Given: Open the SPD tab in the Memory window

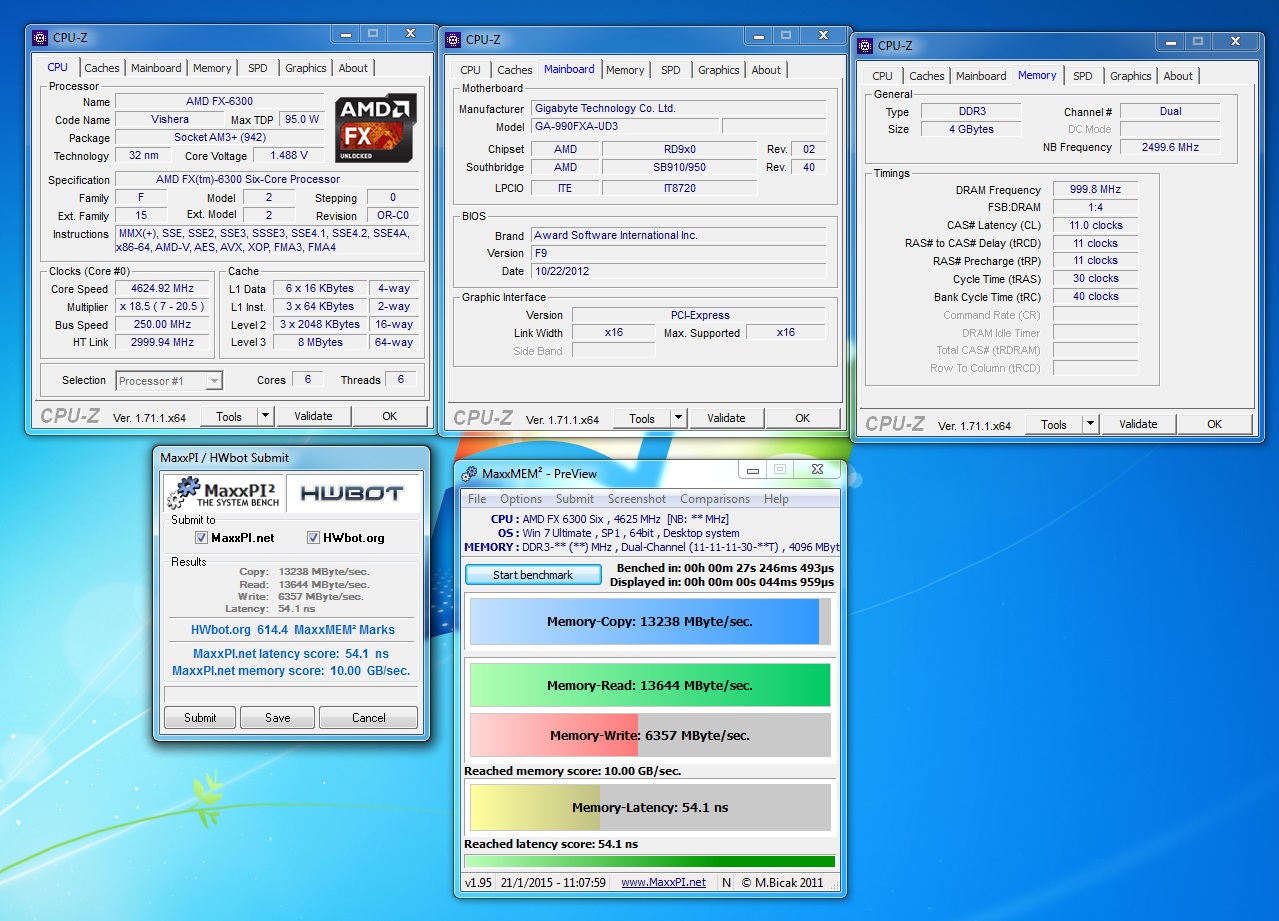Looking at the screenshot, I should point(1083,76).
